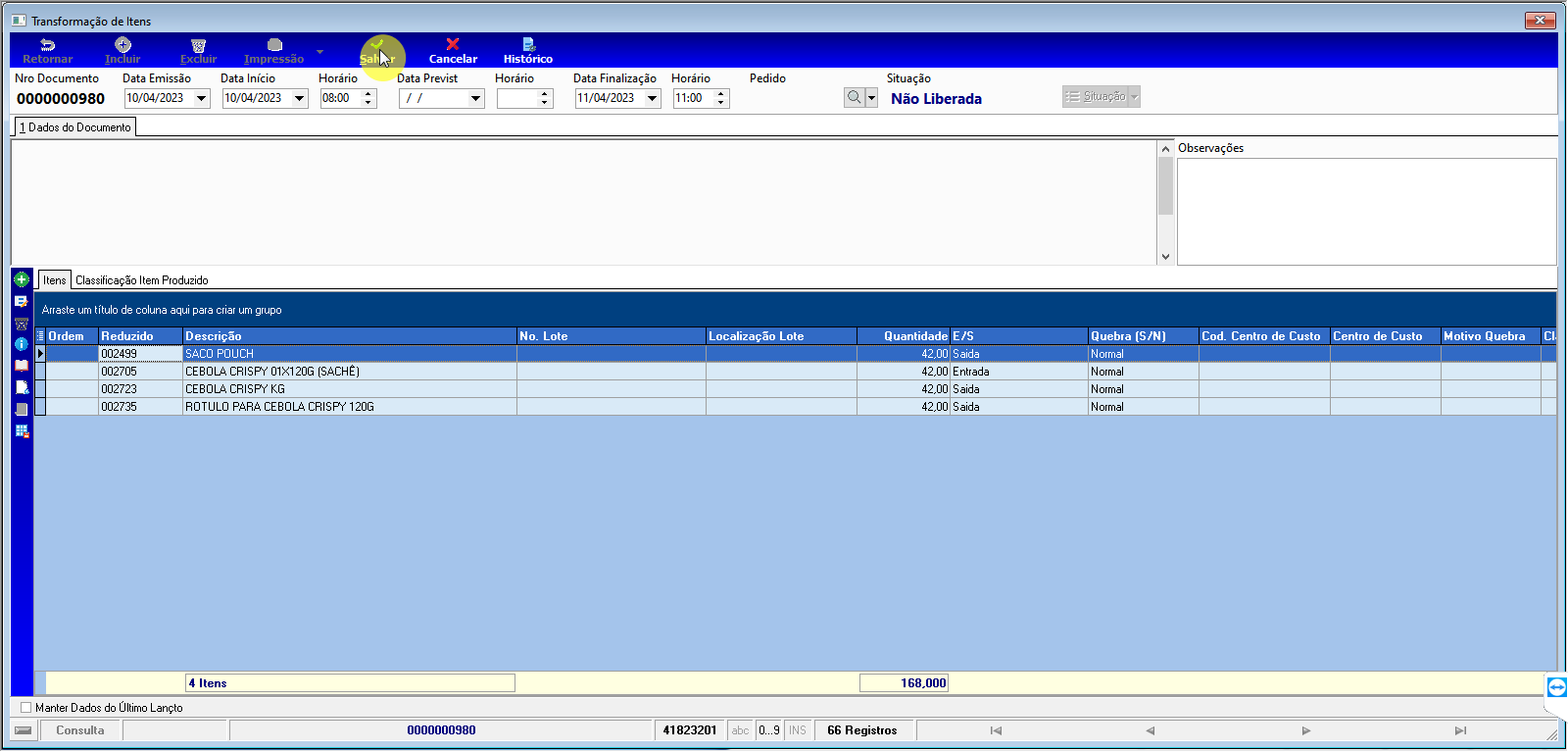The image size is (1568, 752).
Task: Open the Histórico document icon
Action: click(528, 44)
